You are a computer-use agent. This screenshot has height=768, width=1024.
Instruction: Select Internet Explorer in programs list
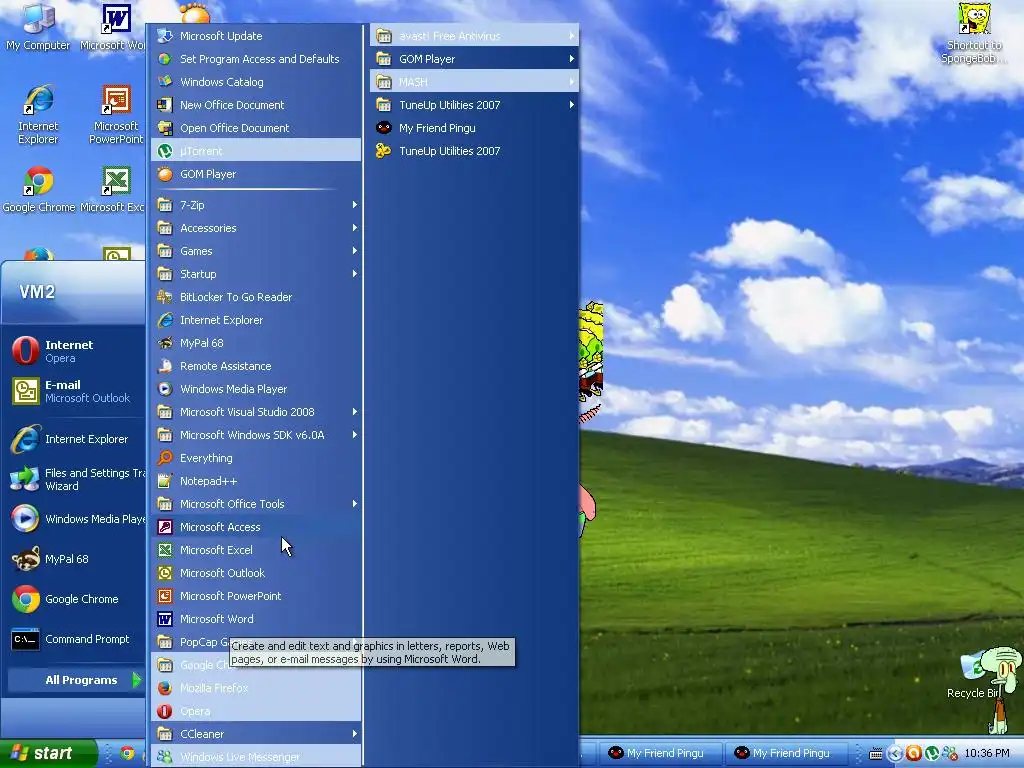click(255, 320)
